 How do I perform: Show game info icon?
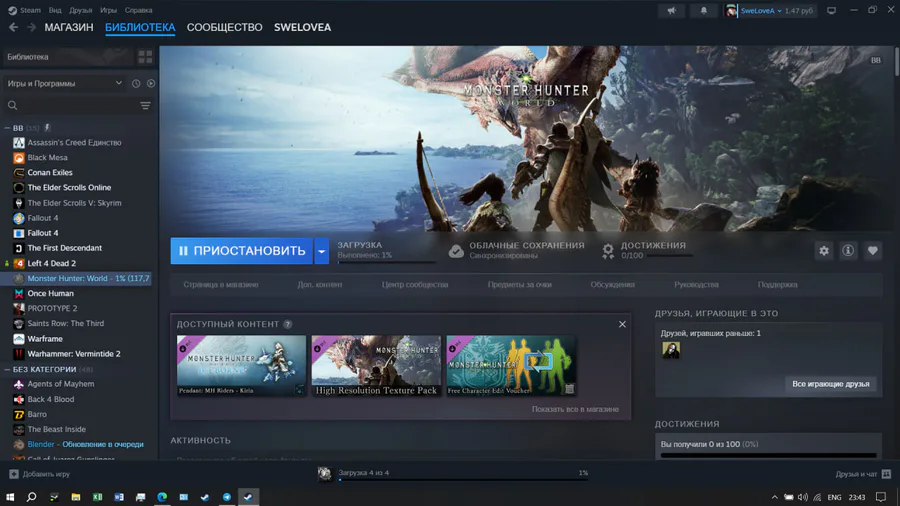pos(848,251)
